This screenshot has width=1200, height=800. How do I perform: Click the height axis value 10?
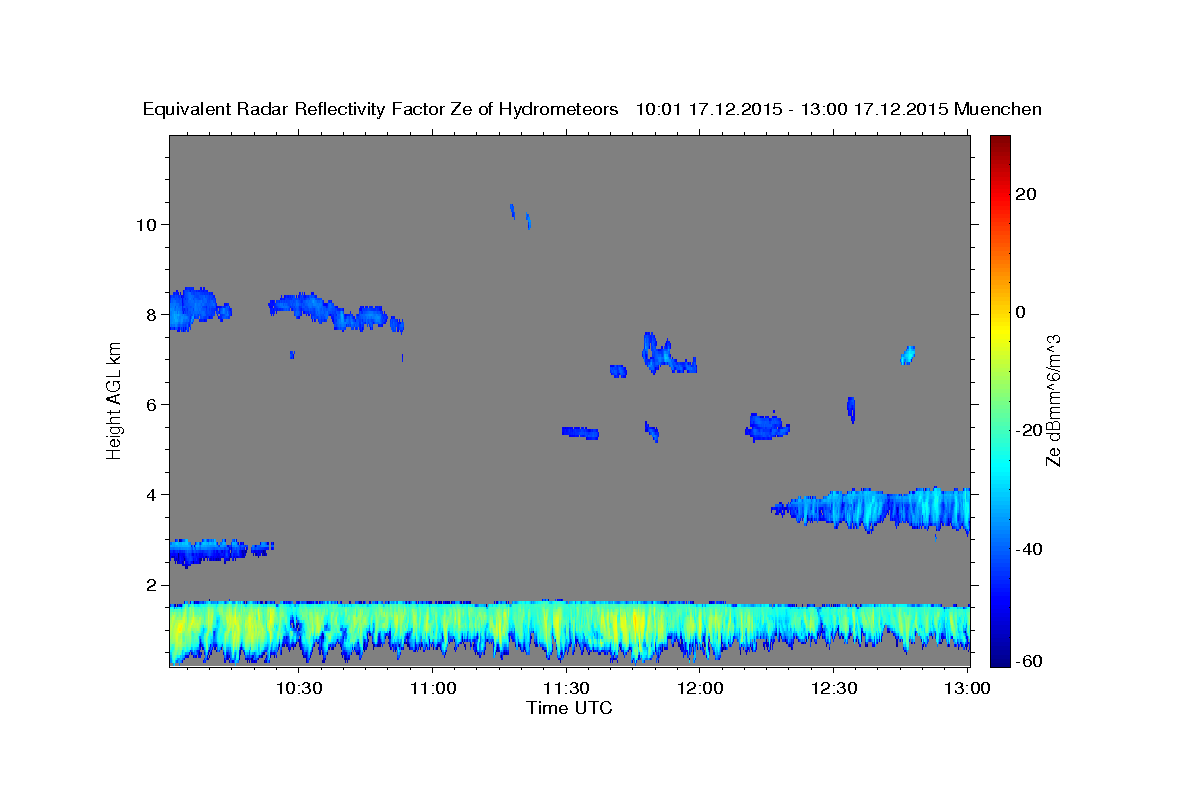click(148, 224)
